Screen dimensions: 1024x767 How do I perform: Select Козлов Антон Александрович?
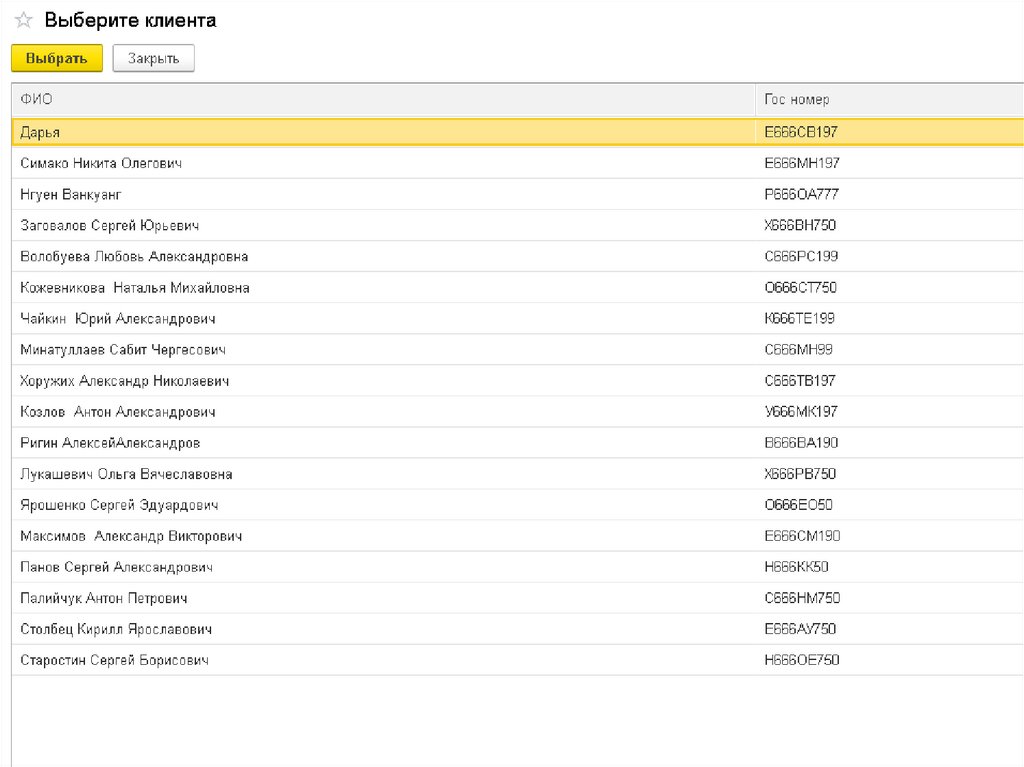(x=118, y=412)
